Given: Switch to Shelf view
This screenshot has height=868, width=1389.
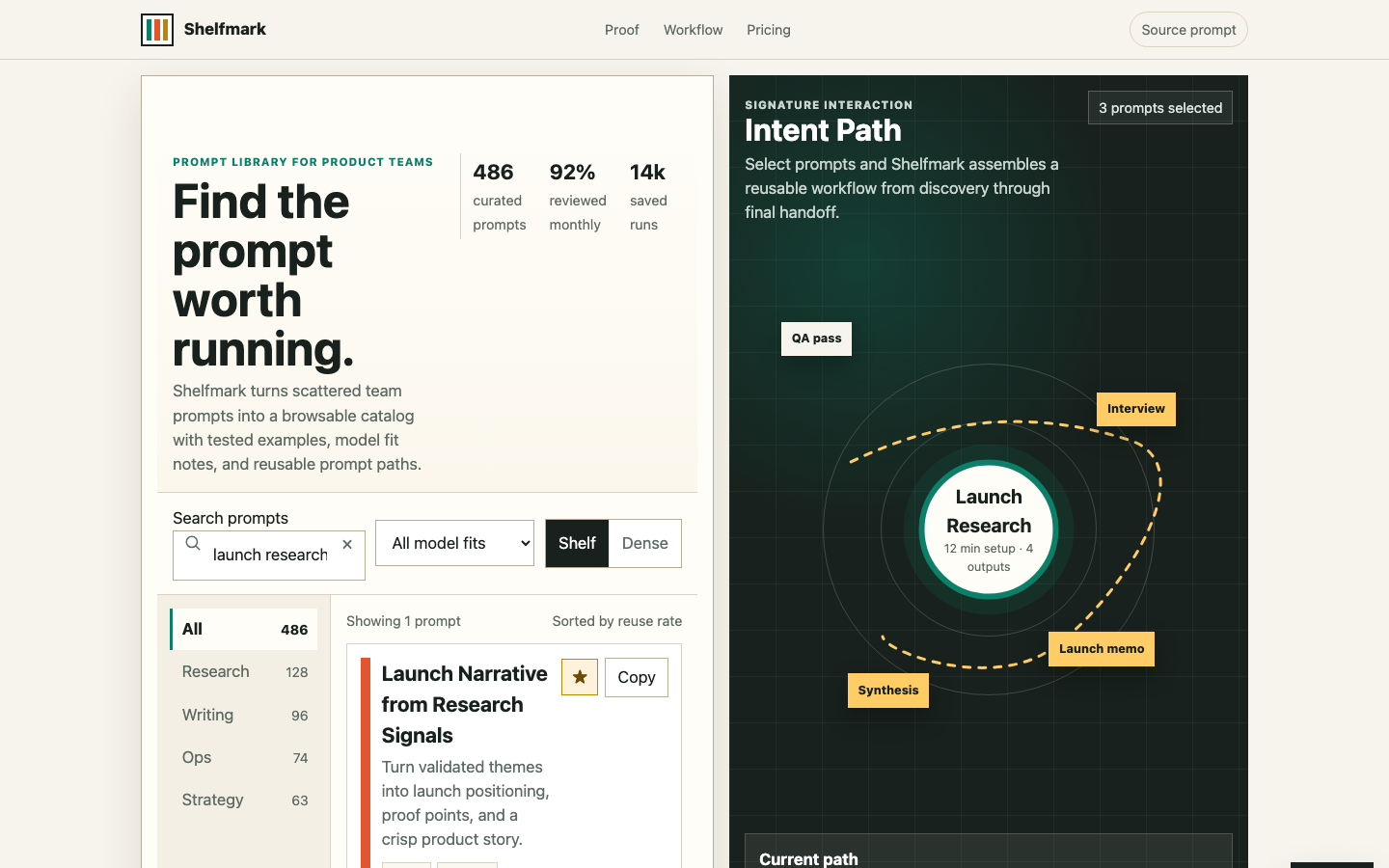Looking at the screenshot, I should pyautogui.click(x=577, y=543).
